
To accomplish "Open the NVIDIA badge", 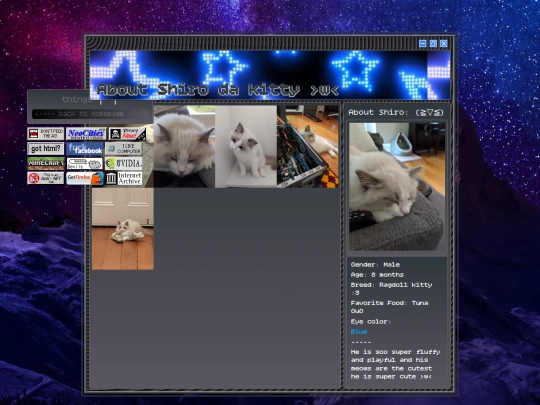I will (124, 164).
